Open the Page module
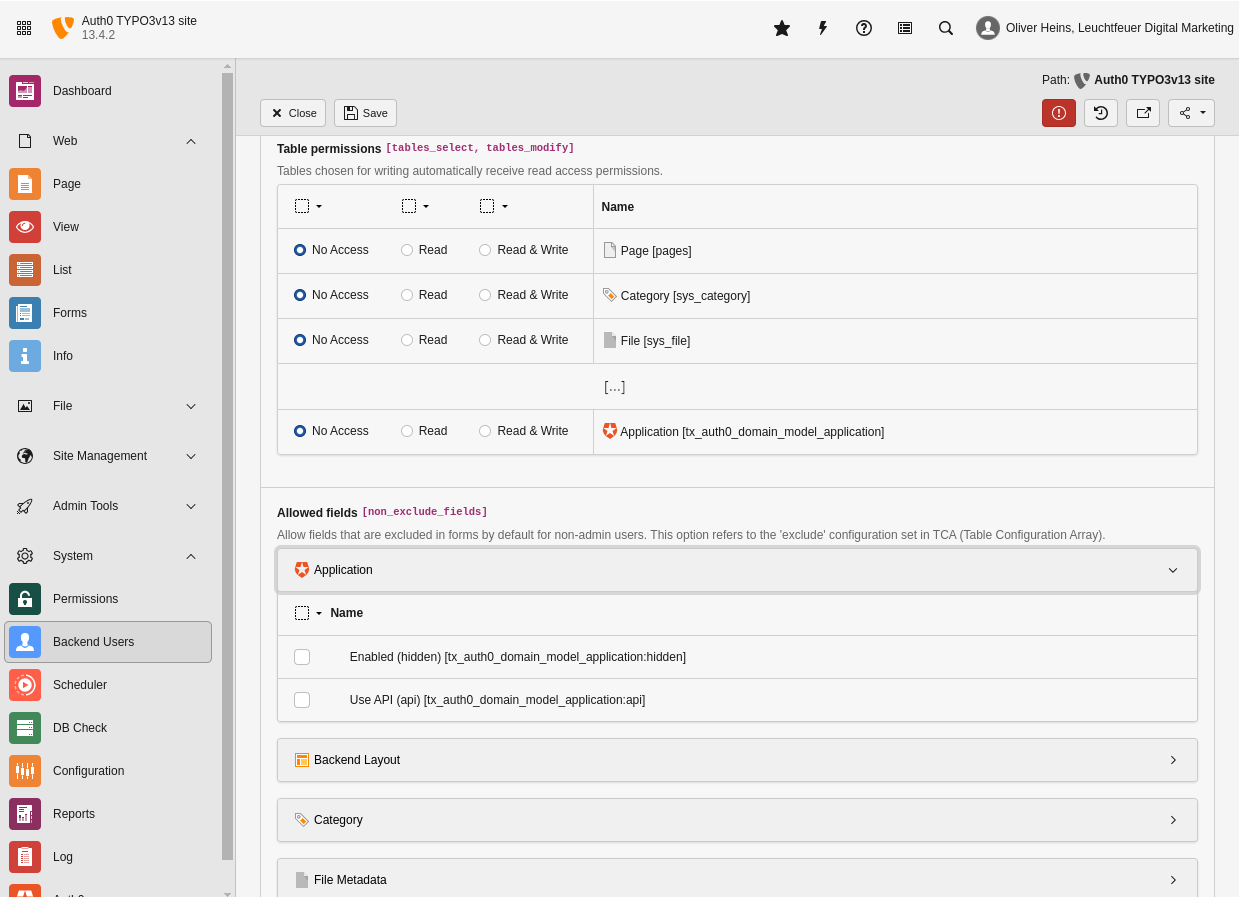The image size is (1240, 897). coord(108,184)
